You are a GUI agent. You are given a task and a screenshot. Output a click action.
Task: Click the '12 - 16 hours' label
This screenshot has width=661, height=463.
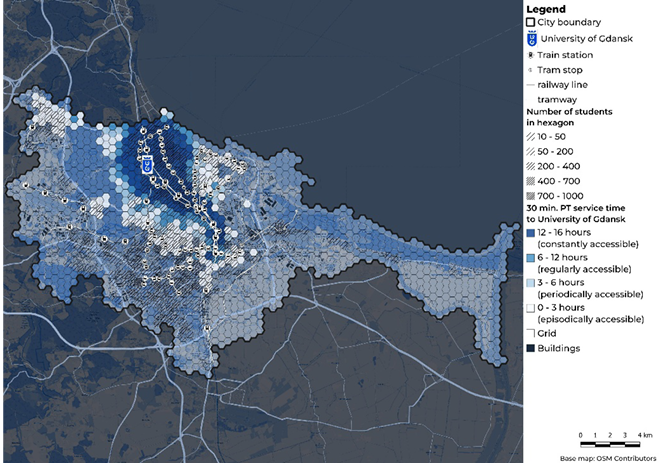point(564,232)
